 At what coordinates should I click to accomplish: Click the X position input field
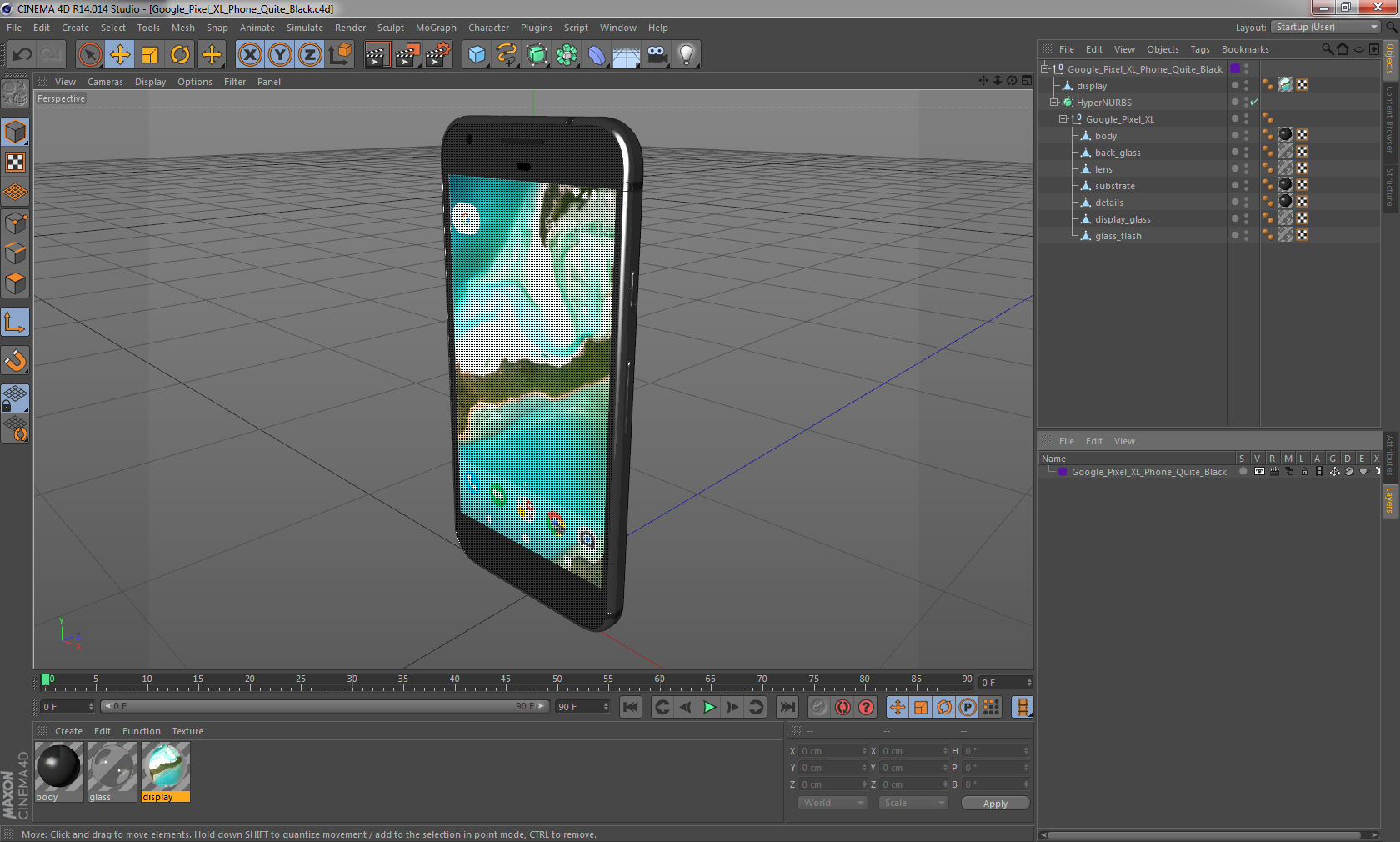pos(832,751)
